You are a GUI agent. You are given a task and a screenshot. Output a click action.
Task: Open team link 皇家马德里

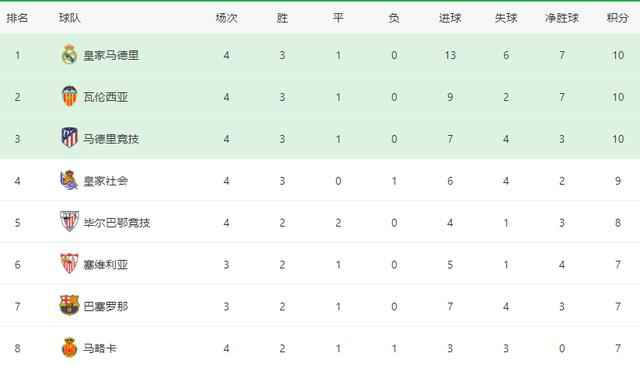click(x=111, y=55)
